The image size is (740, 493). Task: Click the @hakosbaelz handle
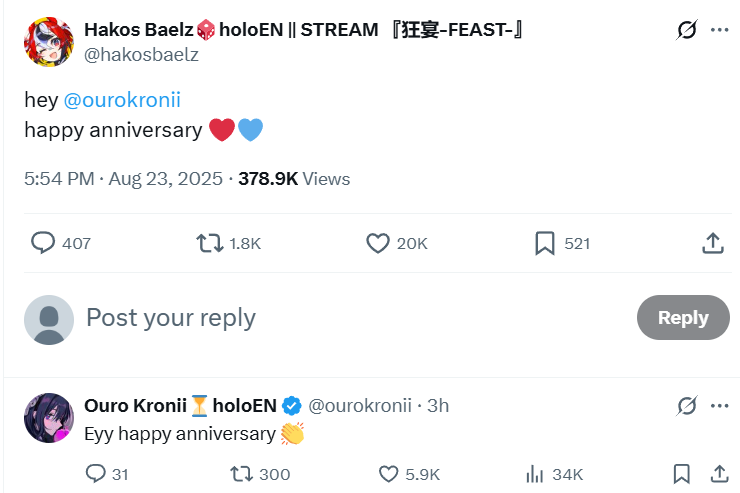[142, 54]
